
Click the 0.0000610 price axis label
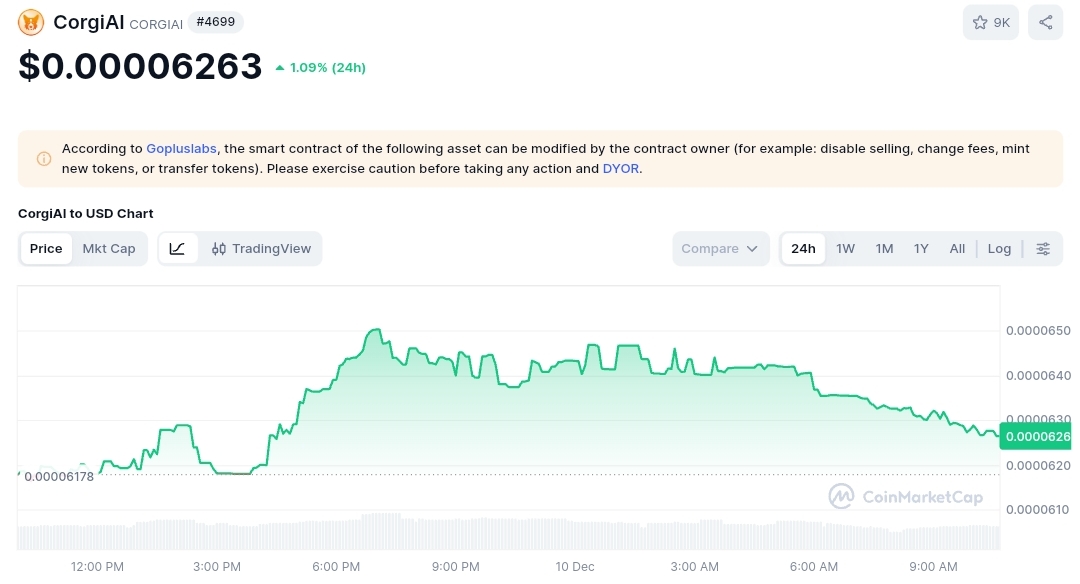[x=1038, y=510]
